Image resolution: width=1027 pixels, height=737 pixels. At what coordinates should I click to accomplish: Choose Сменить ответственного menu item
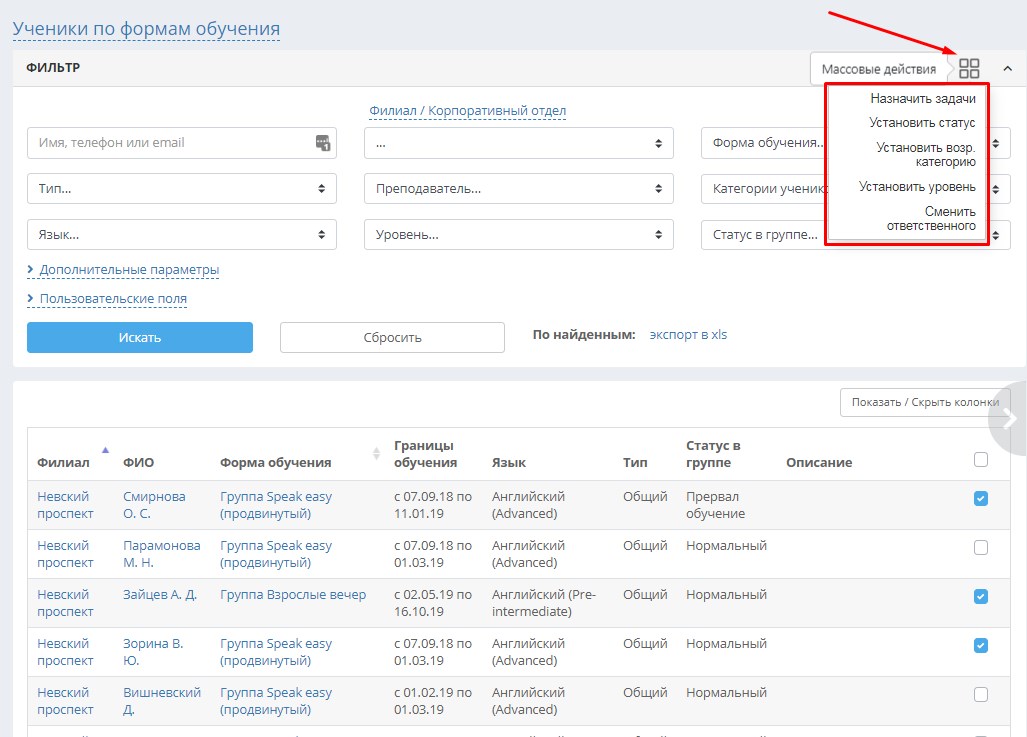point(931,219)
